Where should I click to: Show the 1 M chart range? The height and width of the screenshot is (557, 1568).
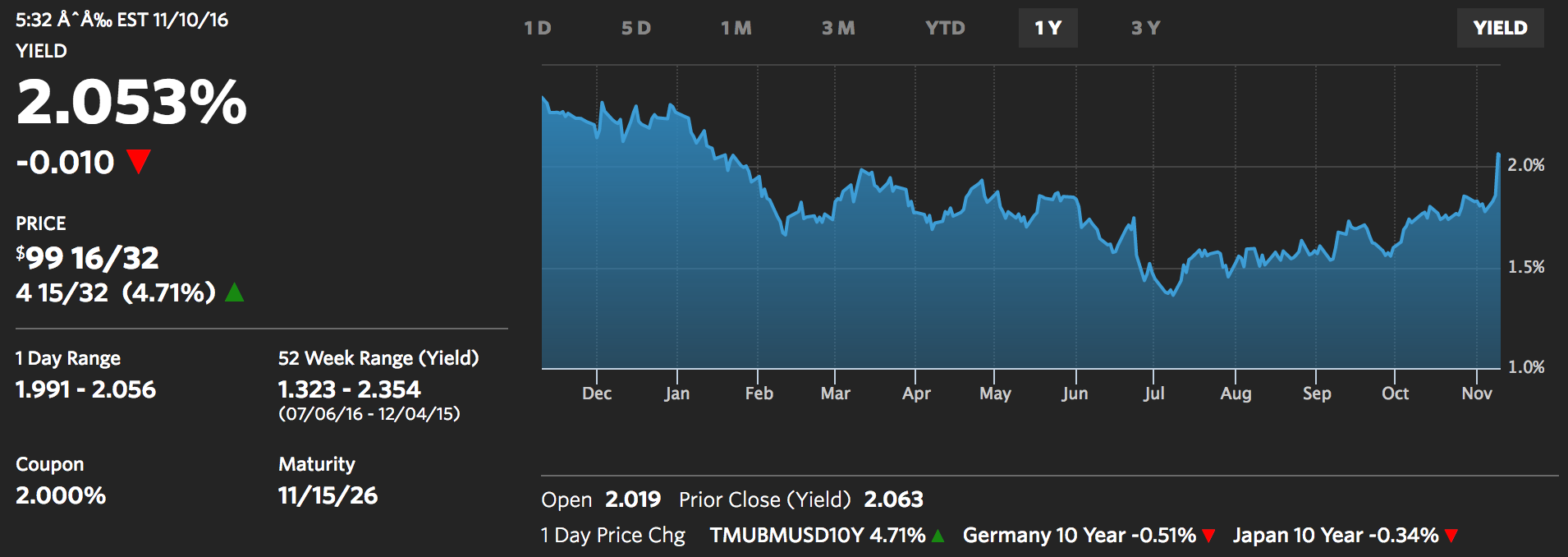point(736,28)
